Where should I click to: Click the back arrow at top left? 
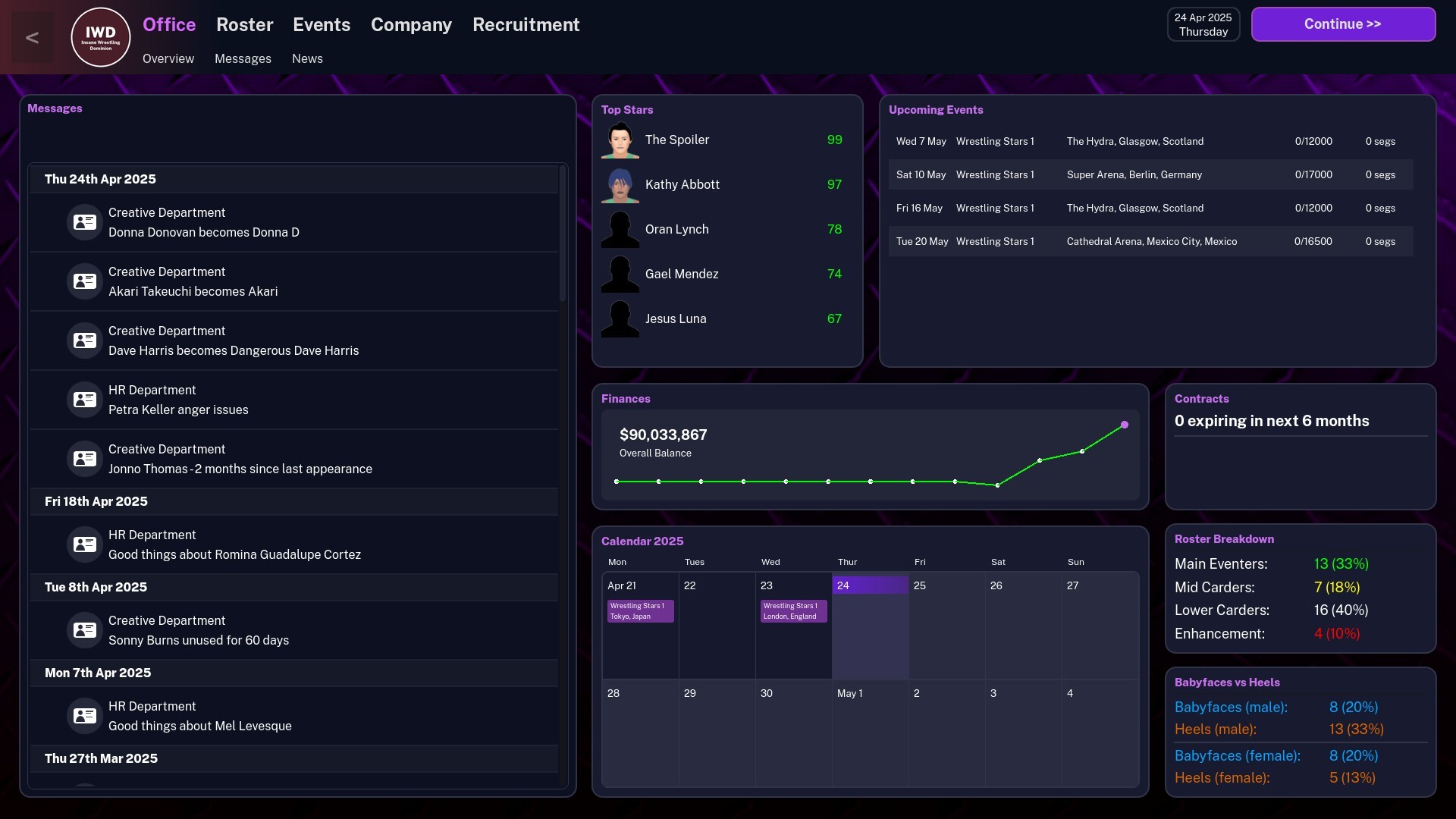click(31, 36)
